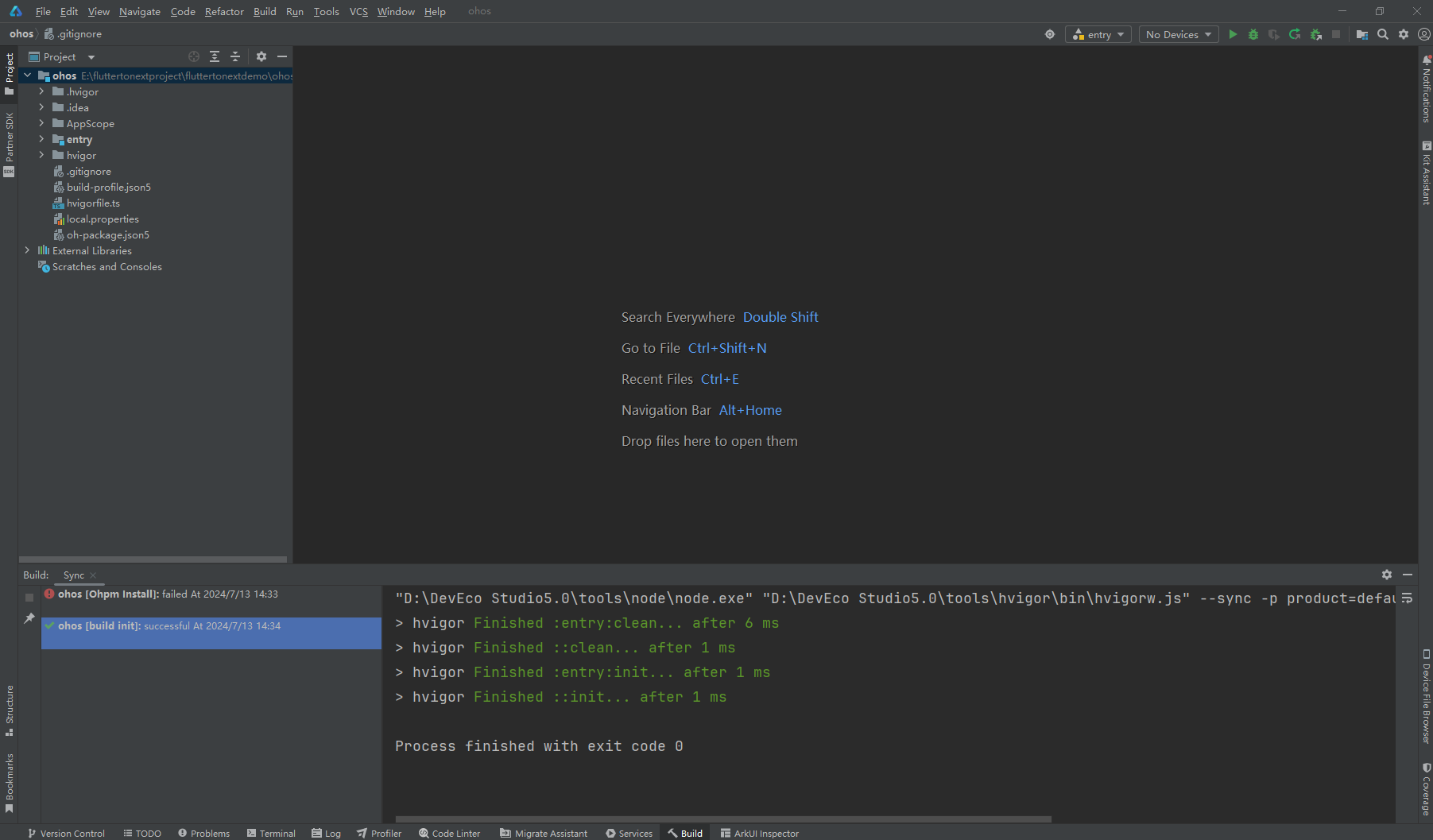The image size is (1433, 840).
Task: Expand External Libraries node
Action: (x=28, y=250)
